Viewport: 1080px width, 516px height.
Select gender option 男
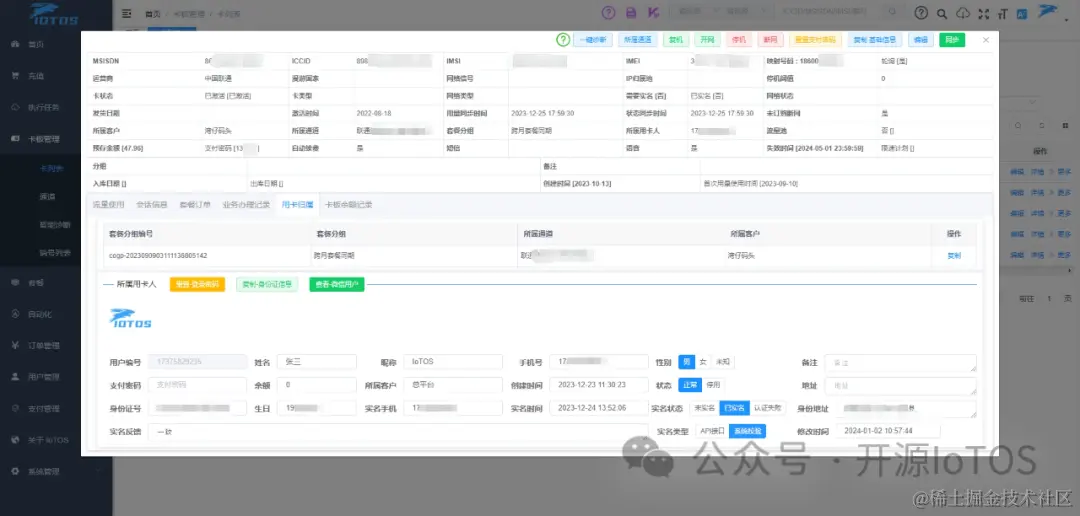(687, 362)
